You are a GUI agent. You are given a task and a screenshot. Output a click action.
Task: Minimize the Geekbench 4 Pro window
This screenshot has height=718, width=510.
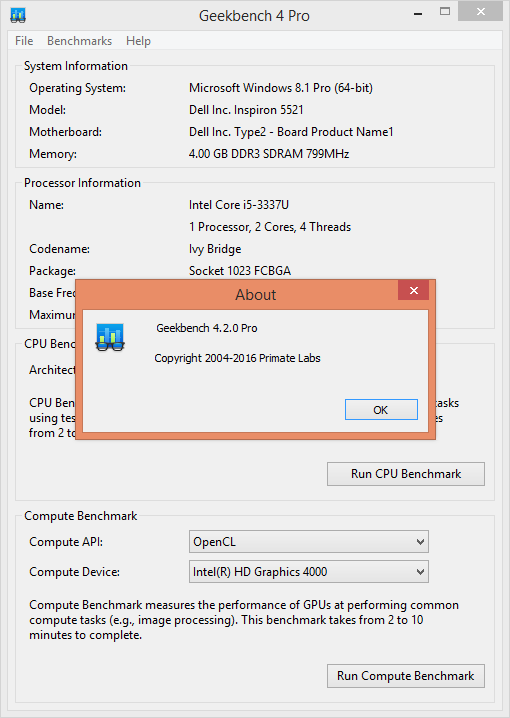point(418,14)
